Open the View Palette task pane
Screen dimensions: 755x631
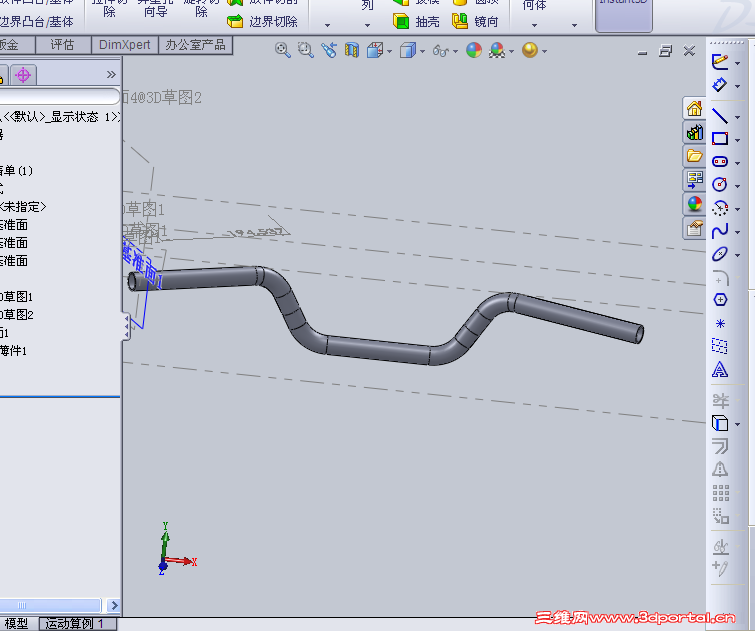pos(694,180)
